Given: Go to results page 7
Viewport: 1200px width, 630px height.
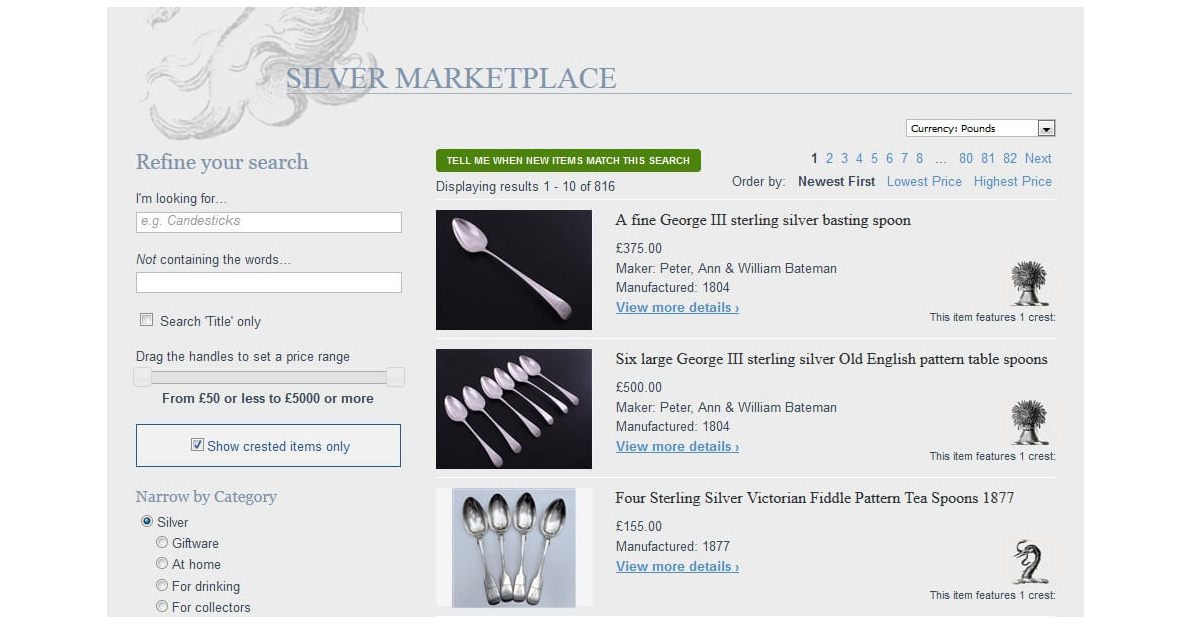Looking at the screenshot, I should click(x=904, y=158).
